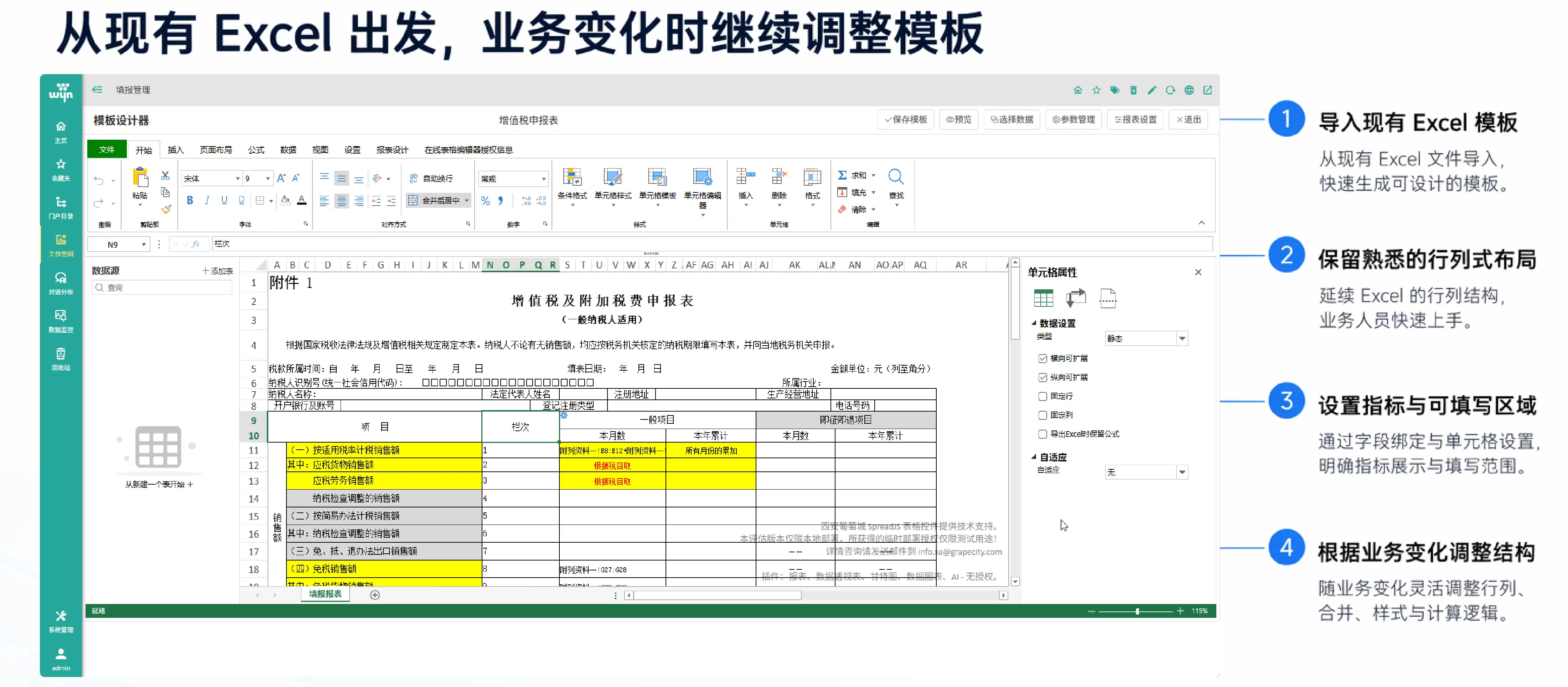The image size is (1568, 687).
Task: Open the 合并后居中 dropdown arrow
Action: point(467,200)
